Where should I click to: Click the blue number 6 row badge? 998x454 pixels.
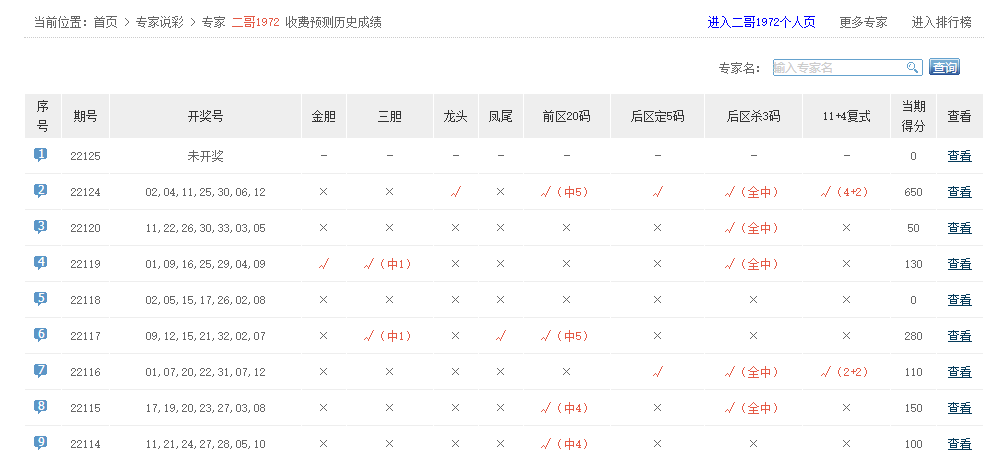41,335
